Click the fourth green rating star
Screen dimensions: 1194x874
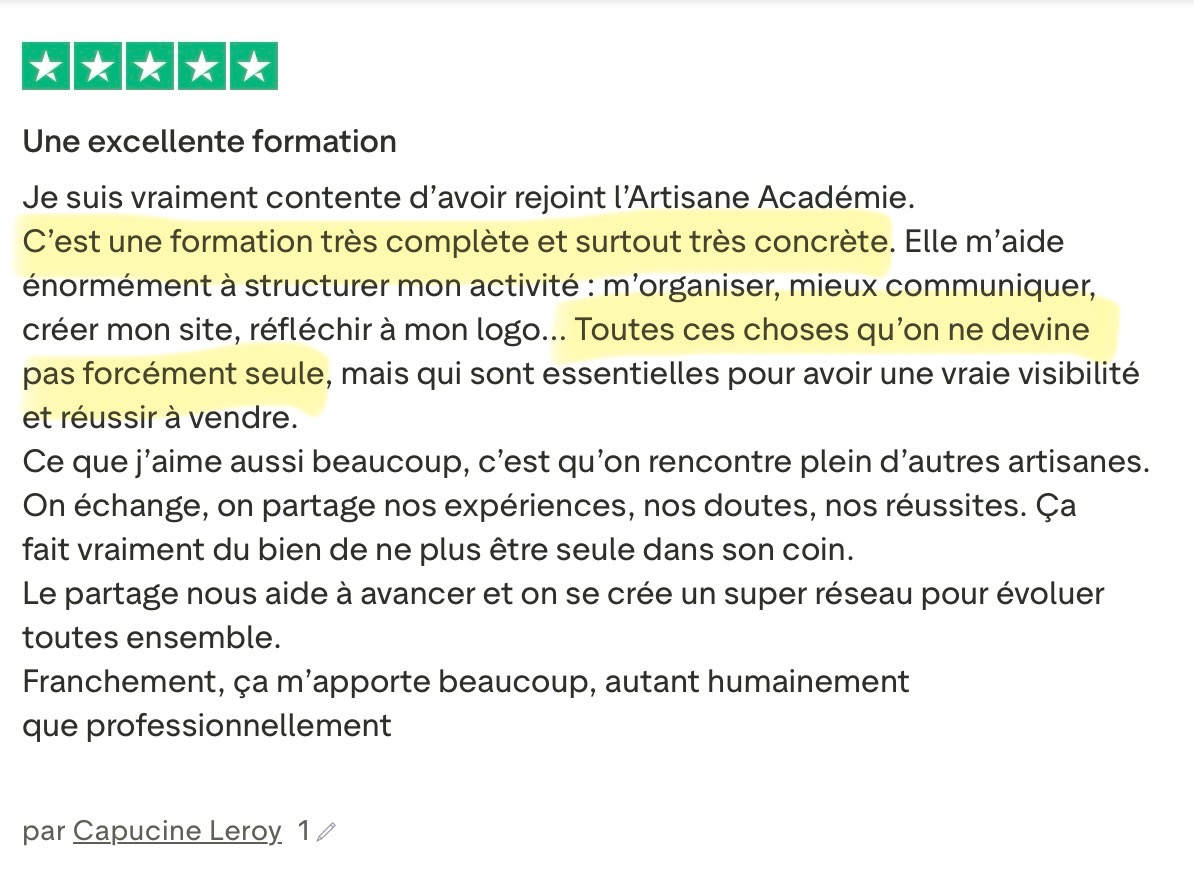[x=202, y=67]
